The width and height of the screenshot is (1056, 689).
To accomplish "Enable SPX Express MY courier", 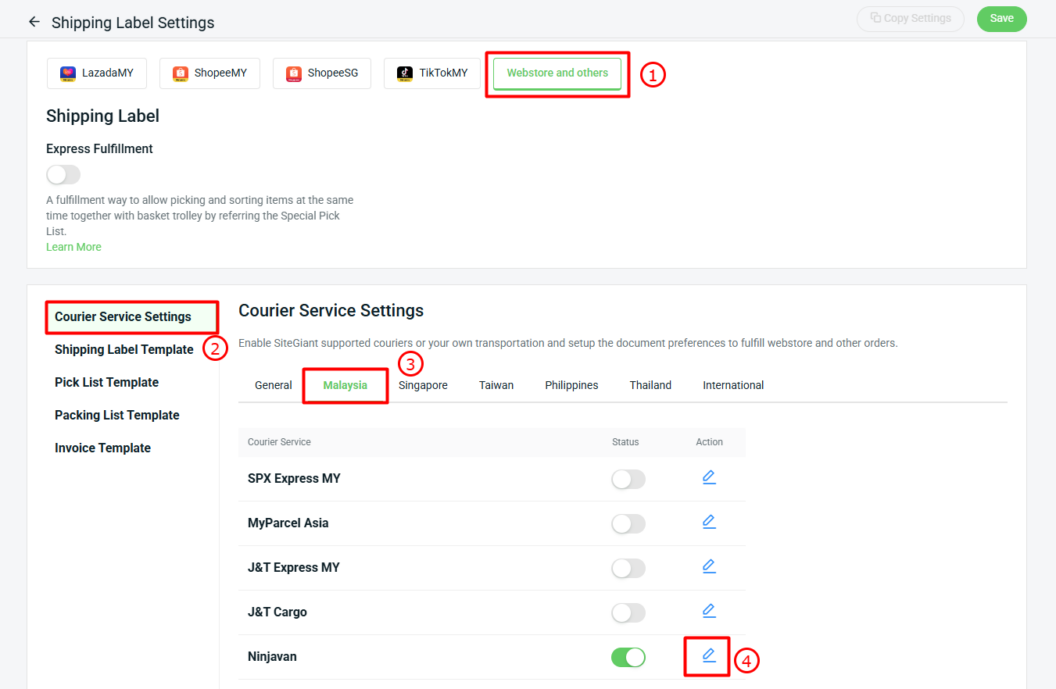I will [628, 479].
